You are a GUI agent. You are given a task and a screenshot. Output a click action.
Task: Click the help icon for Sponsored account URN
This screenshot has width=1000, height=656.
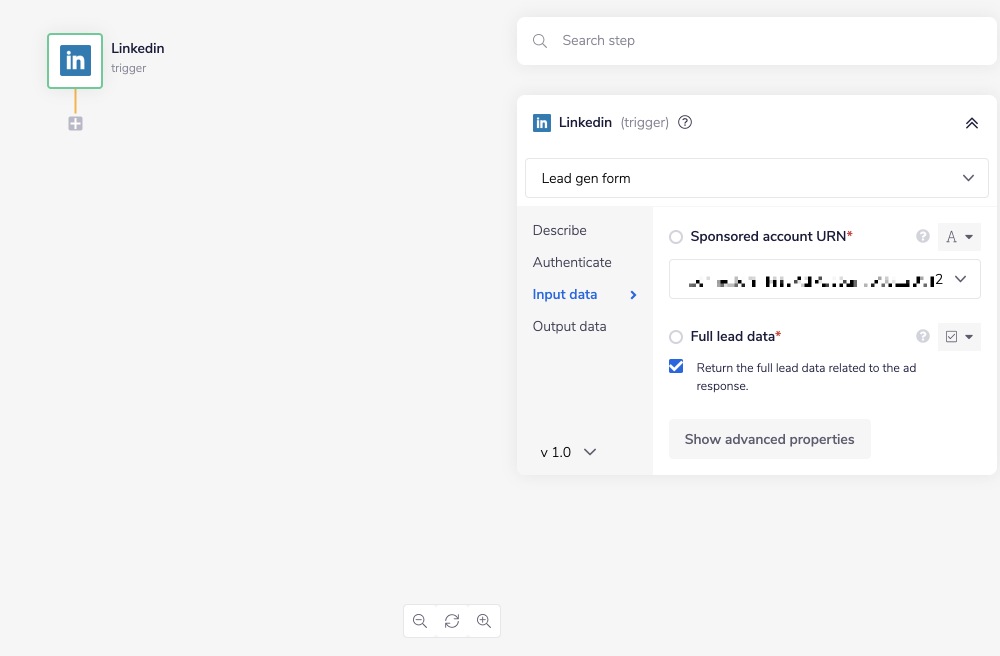[923, 237]
